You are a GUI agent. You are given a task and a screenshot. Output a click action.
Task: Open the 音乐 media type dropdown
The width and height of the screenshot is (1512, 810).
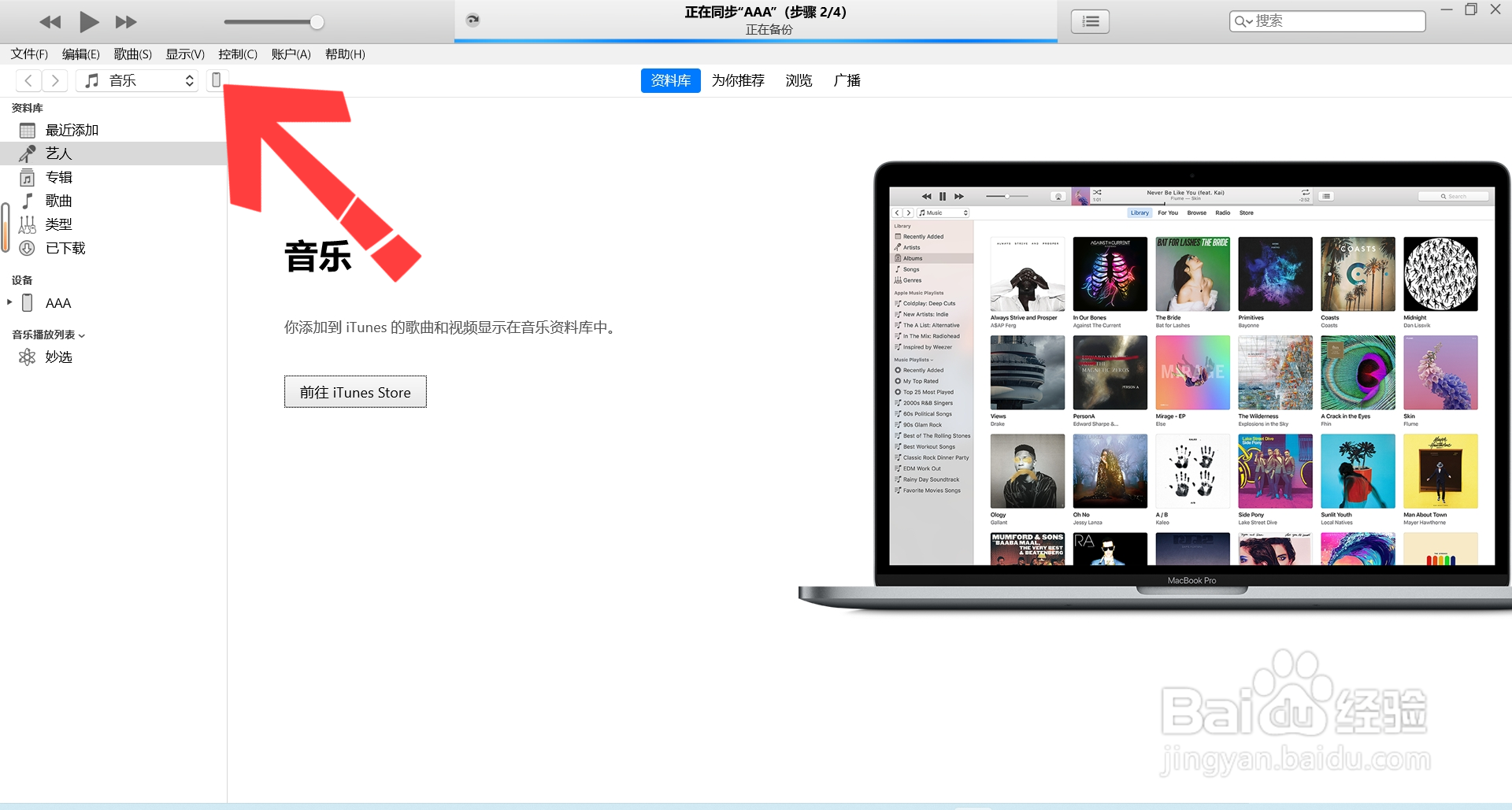click(137, 80)
